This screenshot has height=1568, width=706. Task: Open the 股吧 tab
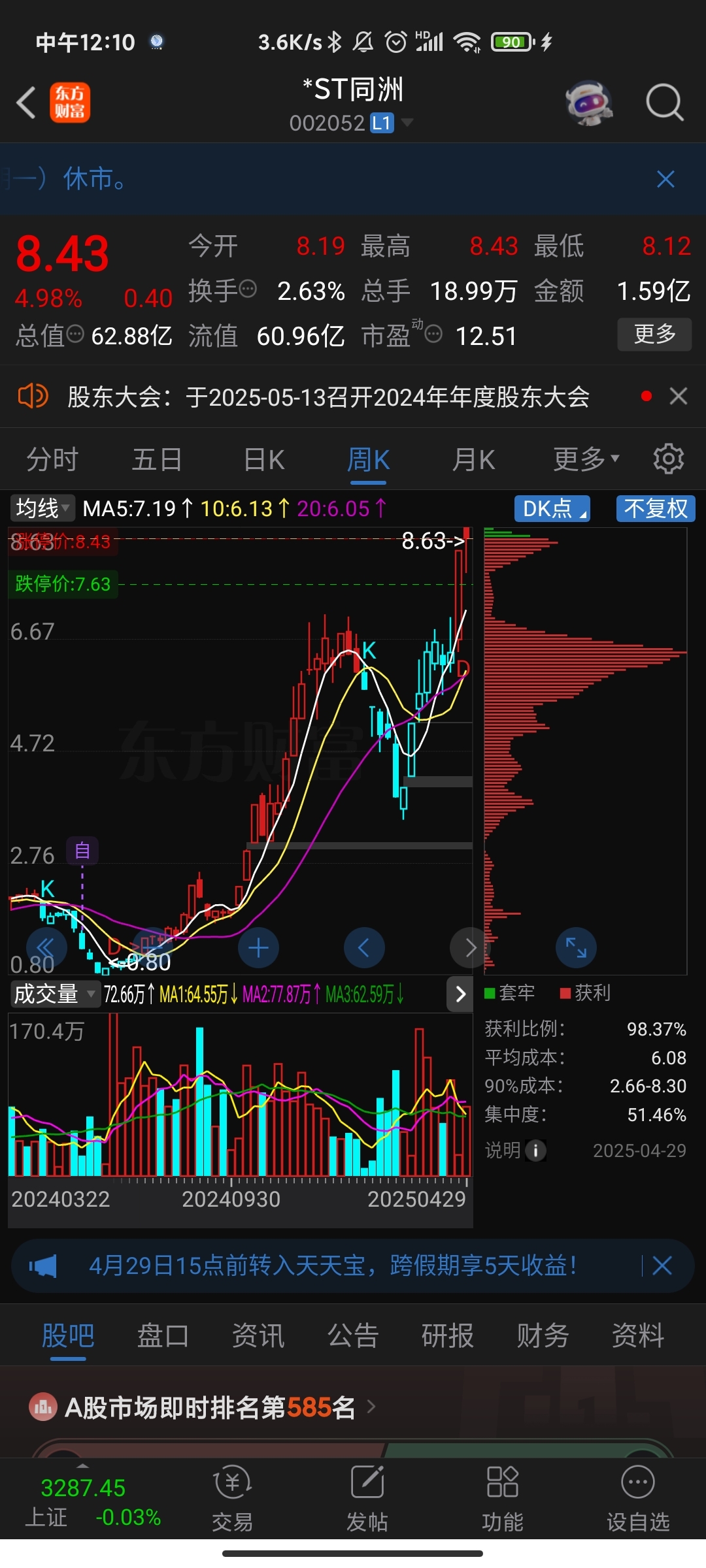[x=68, y=1335]
